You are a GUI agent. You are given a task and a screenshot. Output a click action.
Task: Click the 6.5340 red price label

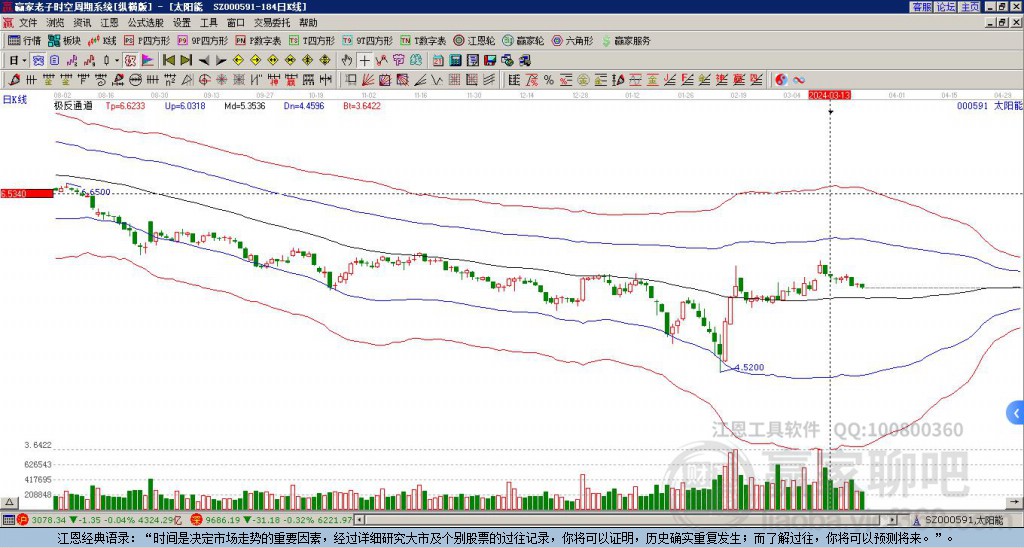point(27,193)
